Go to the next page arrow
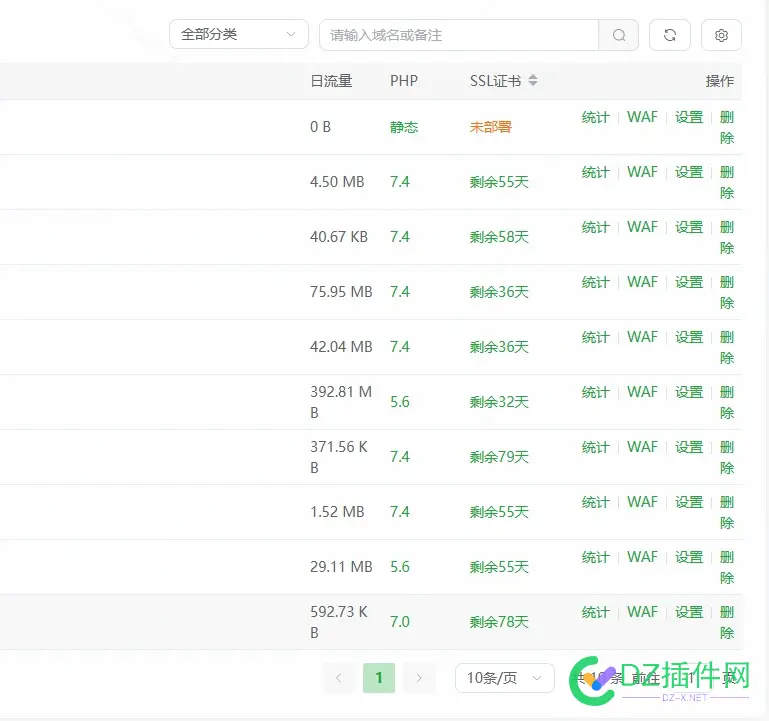The height and width of the screenshot is (721, 769). tap(419, 678)
